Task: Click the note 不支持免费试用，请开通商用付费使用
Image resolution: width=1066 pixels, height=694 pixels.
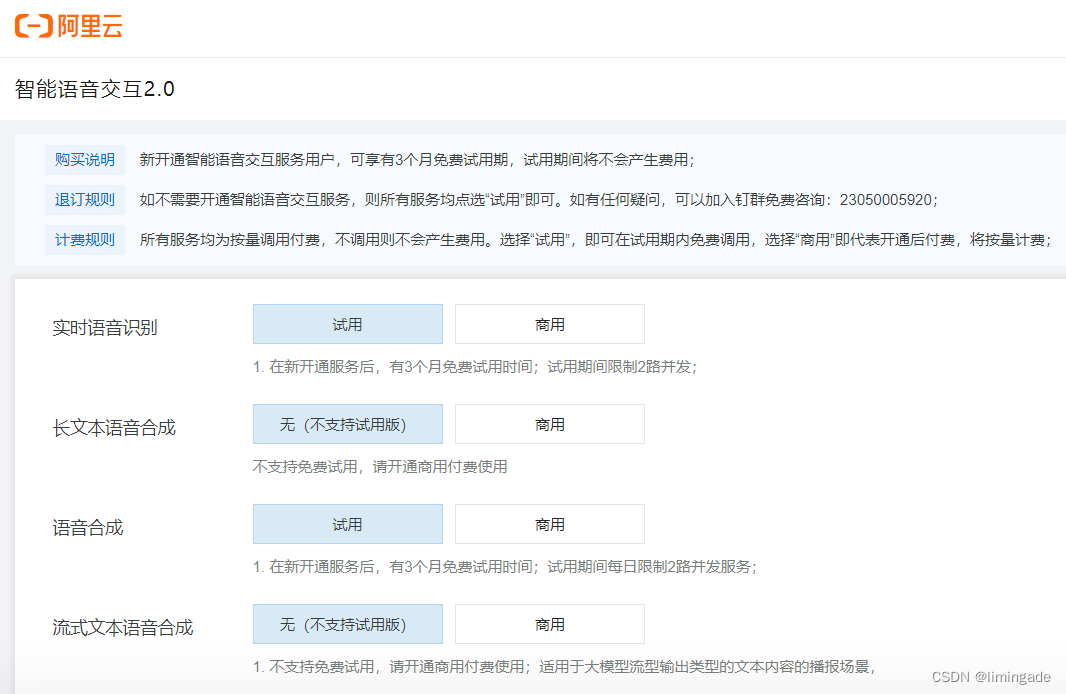Action: pos(380,467)
